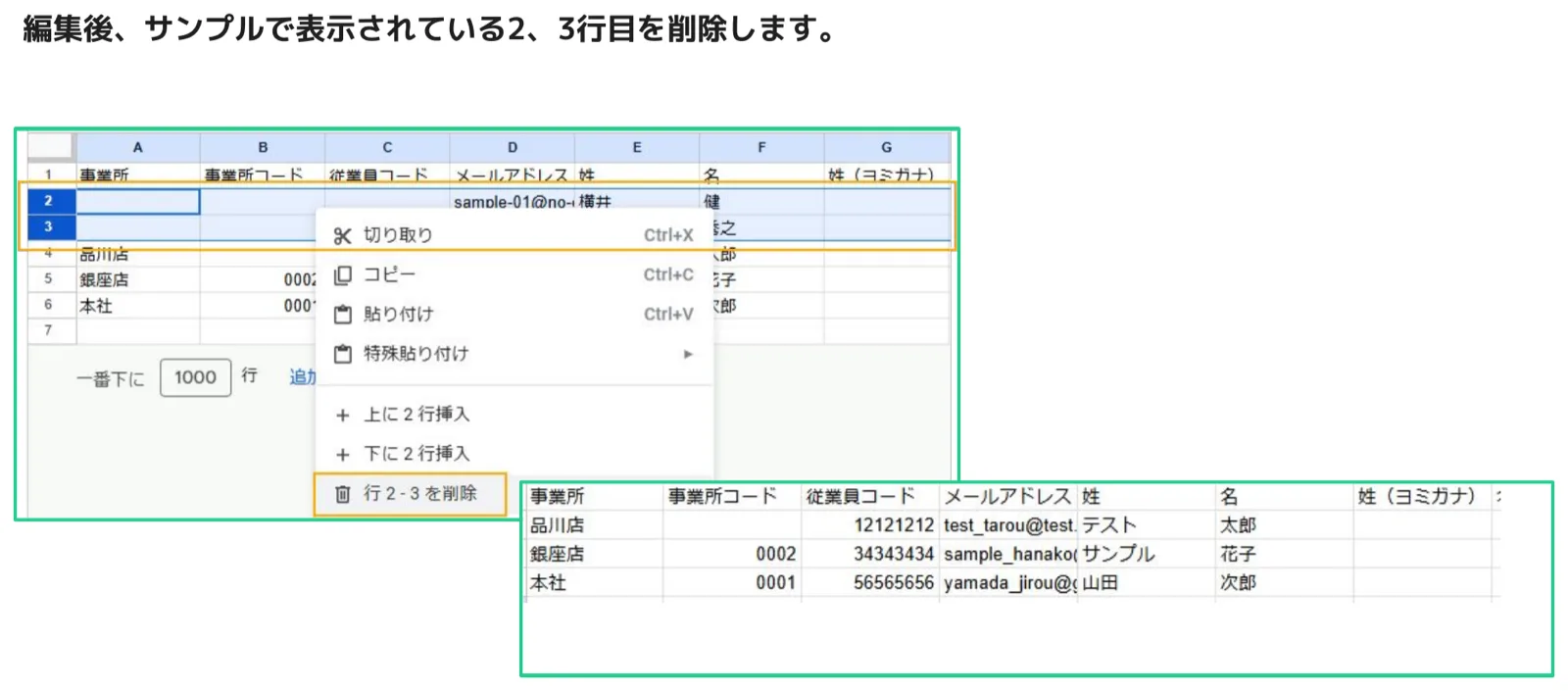
Task: Expand the 特殊貼り付け submenu arrow
Action: 688,354
